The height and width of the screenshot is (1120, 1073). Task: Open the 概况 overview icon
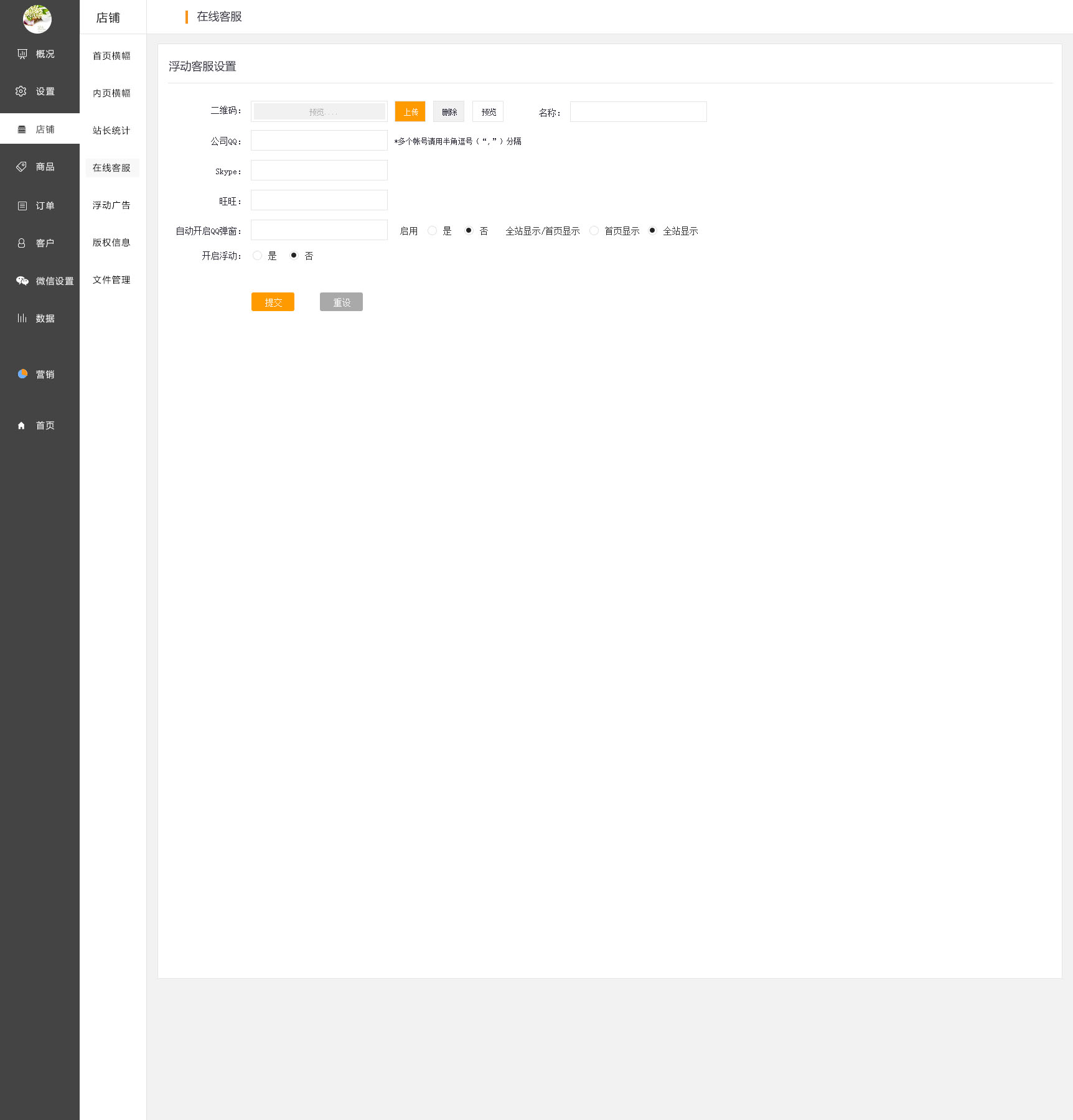[x=22, y=54]
